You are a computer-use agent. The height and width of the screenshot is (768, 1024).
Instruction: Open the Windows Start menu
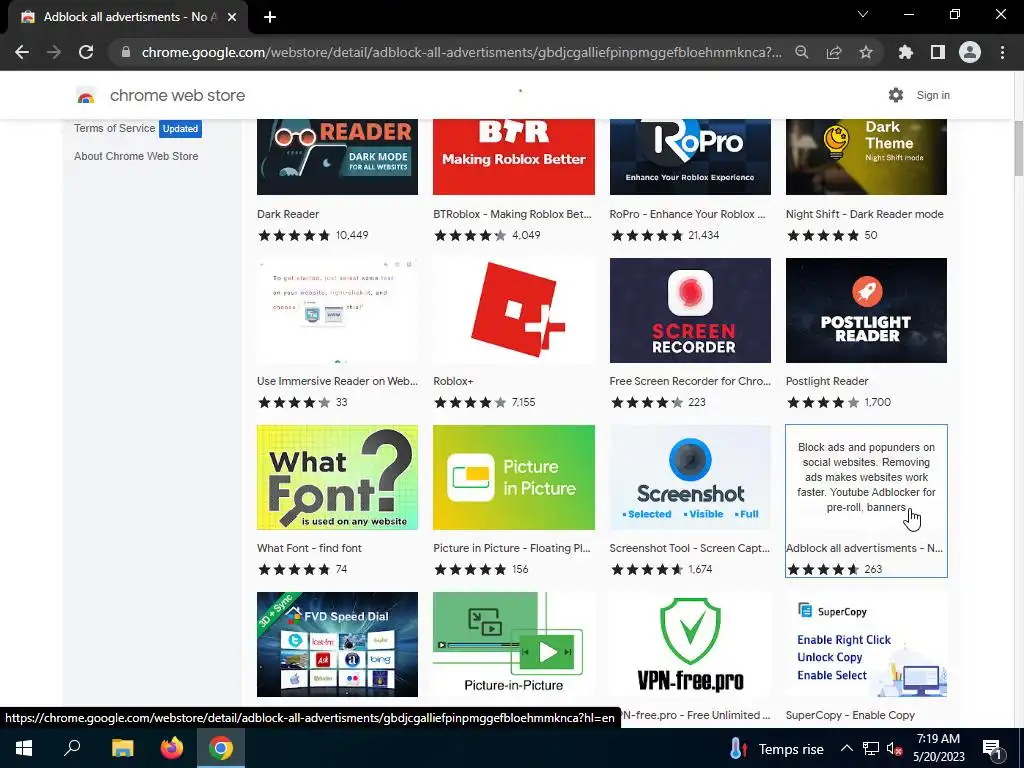pos(24,748)
